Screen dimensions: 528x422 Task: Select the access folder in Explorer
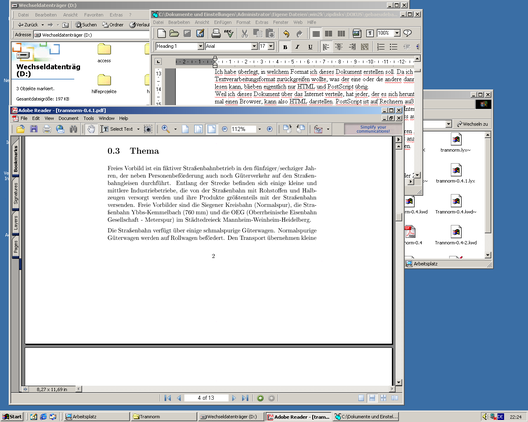[x=104, y=53]
